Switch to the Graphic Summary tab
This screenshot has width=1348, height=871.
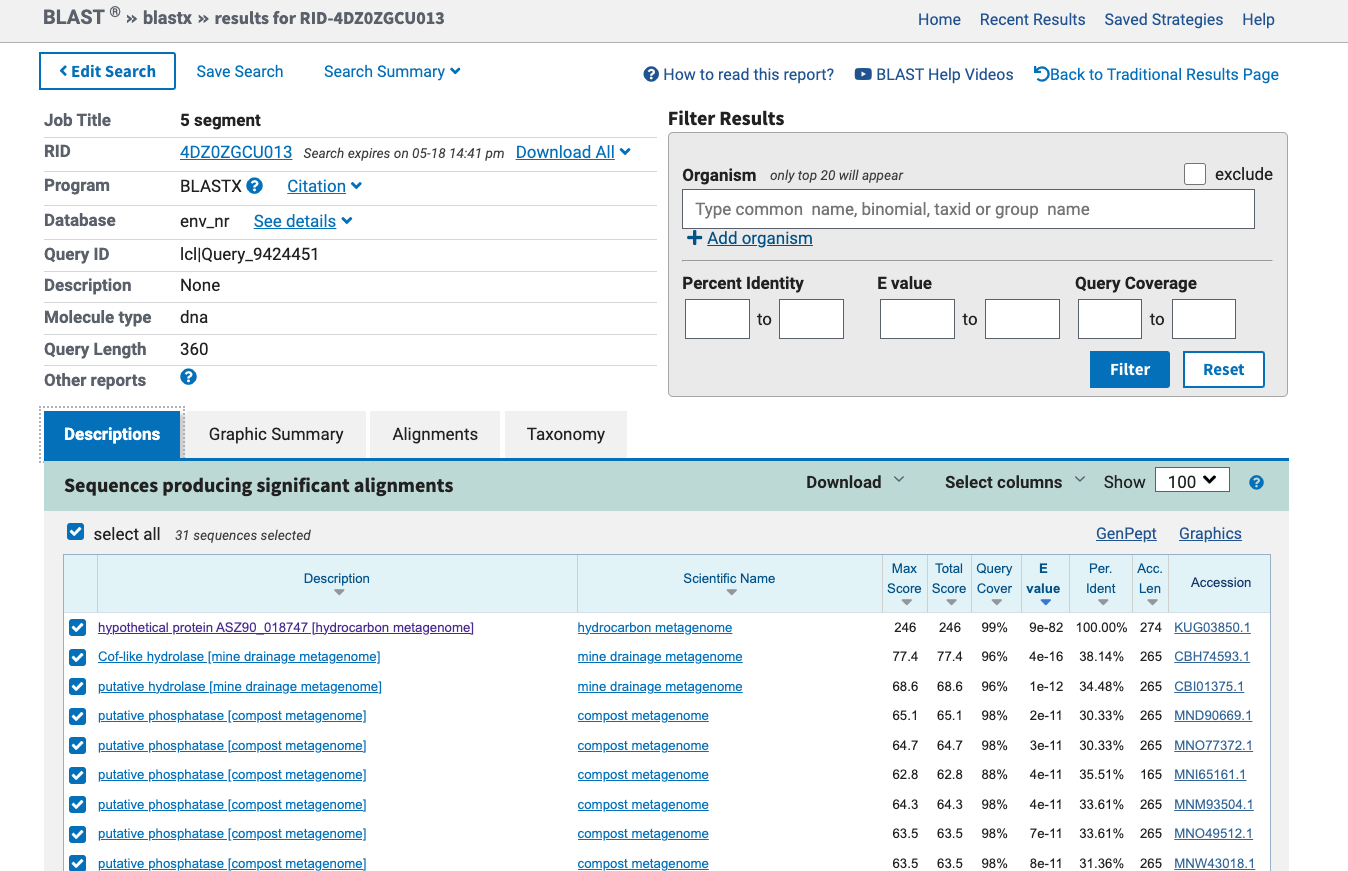coord(276,434)
